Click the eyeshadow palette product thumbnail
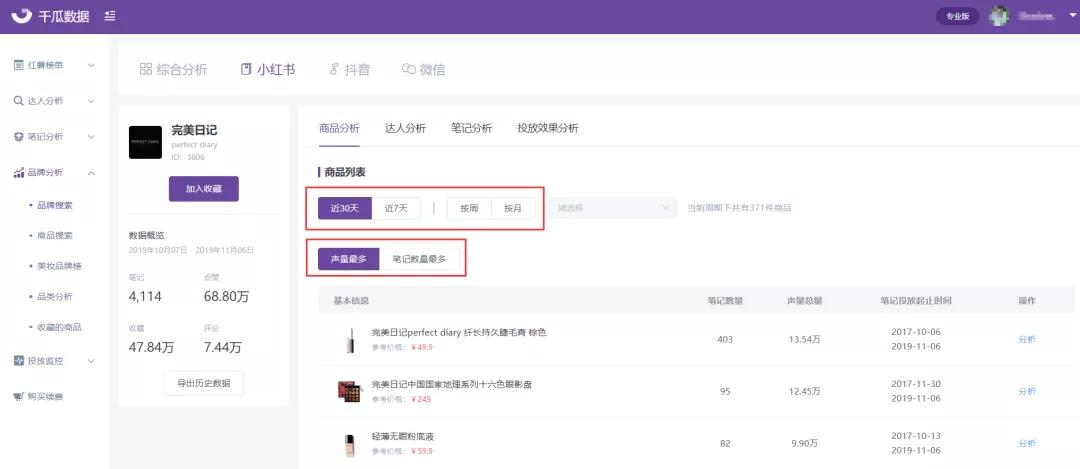This screenshot has width=1080, height=469. (350, 391)
